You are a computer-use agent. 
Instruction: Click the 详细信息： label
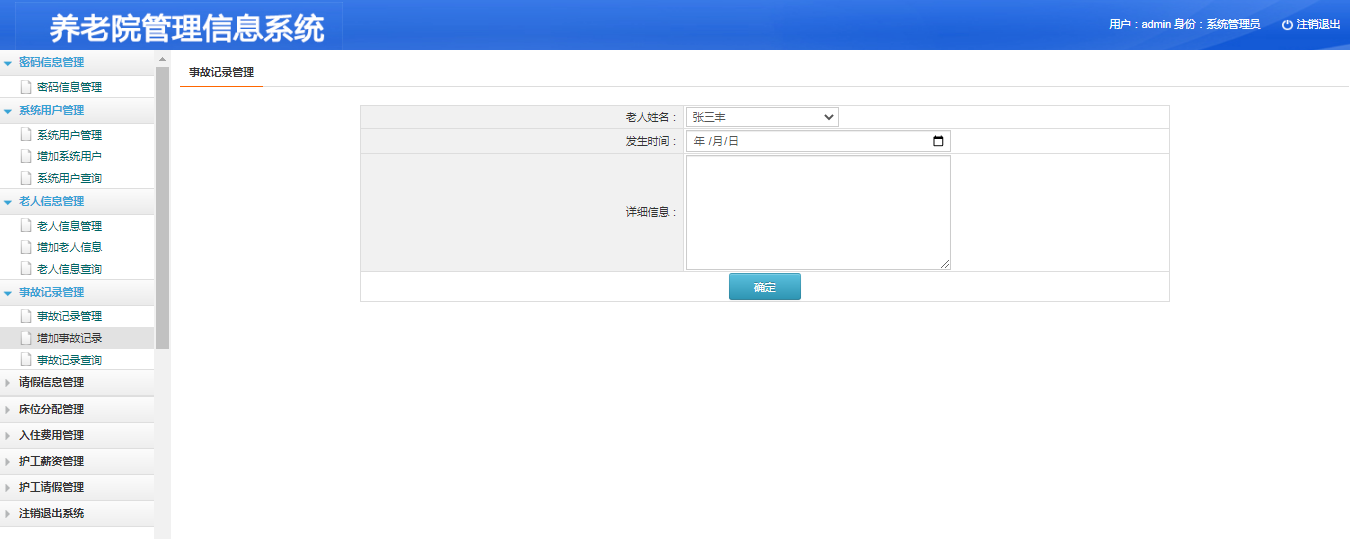(x=652, y=212)
